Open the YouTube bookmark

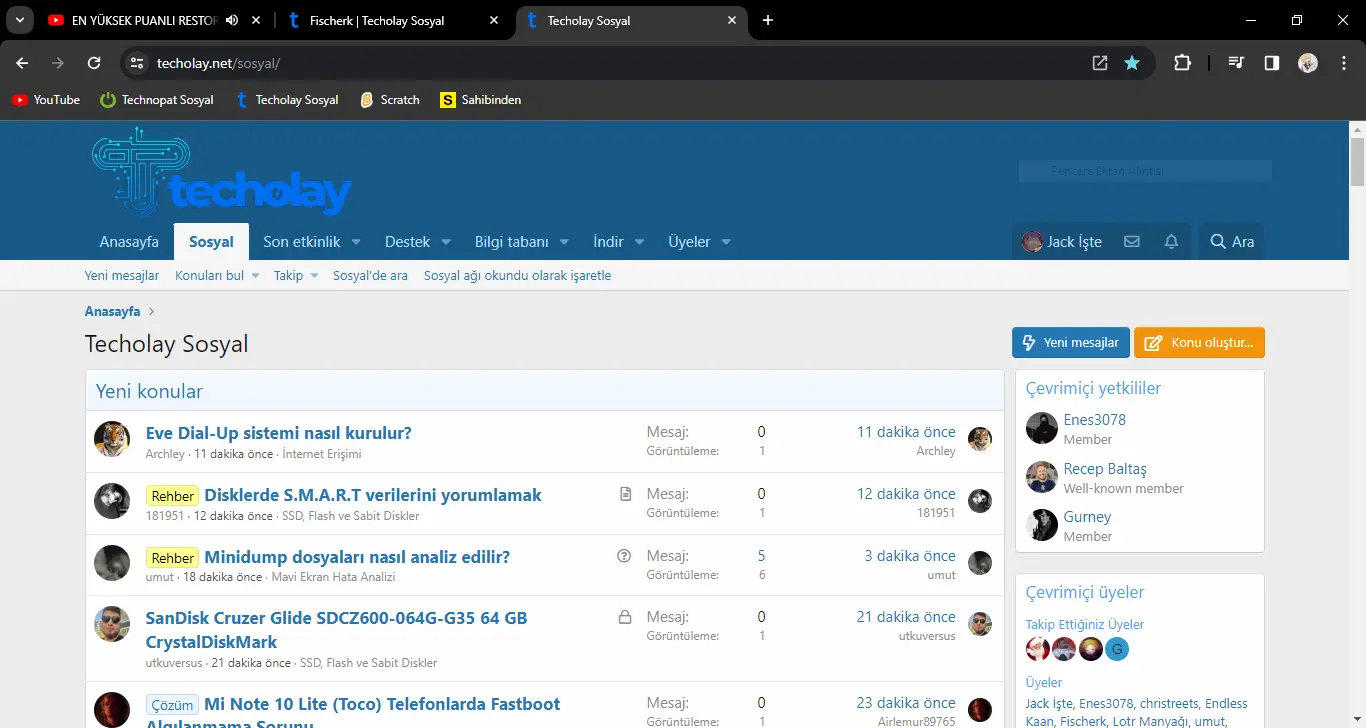tap(45, 100)
